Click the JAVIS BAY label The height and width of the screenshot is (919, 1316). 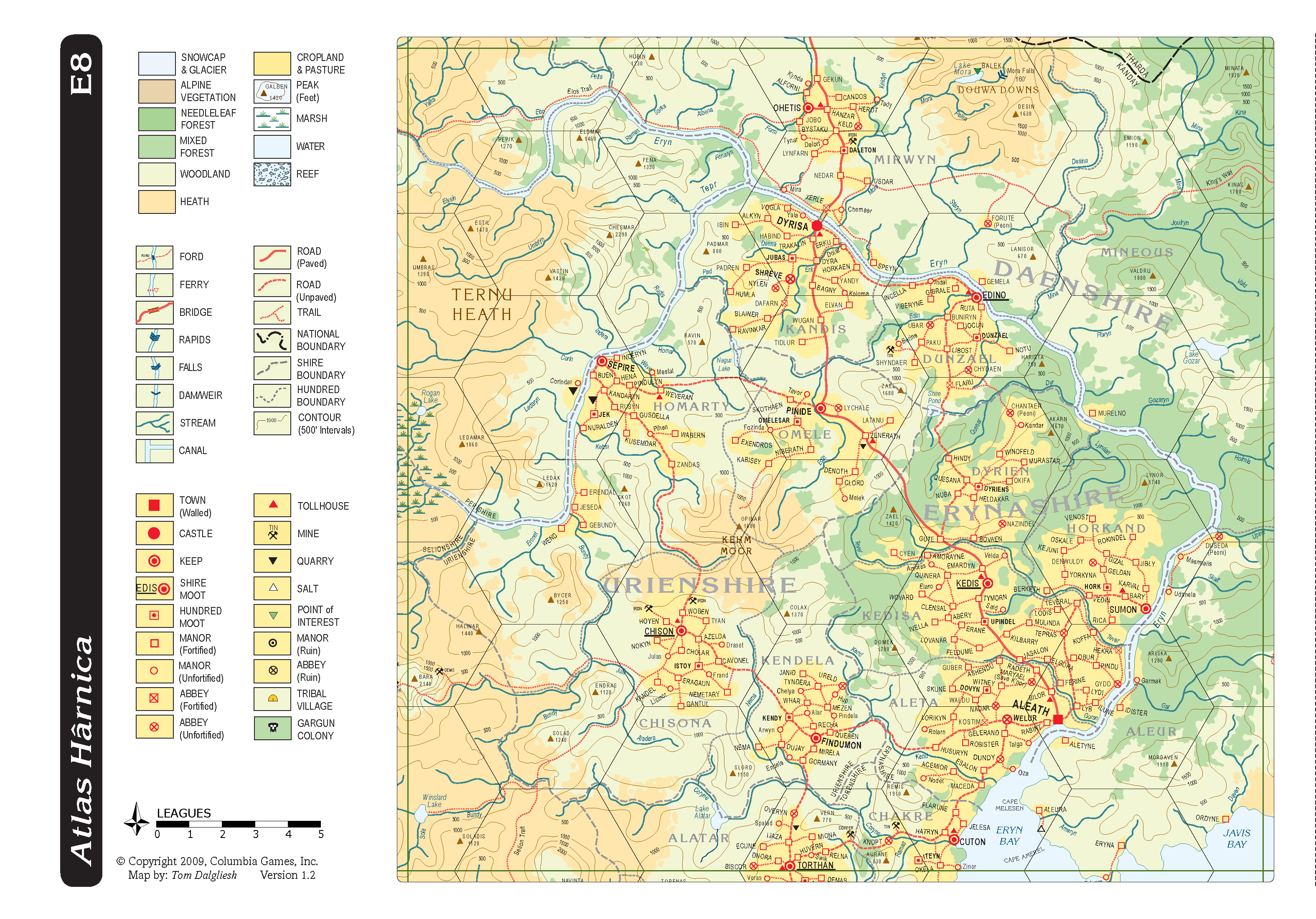pyautogui.click(x=1237, y=838)
